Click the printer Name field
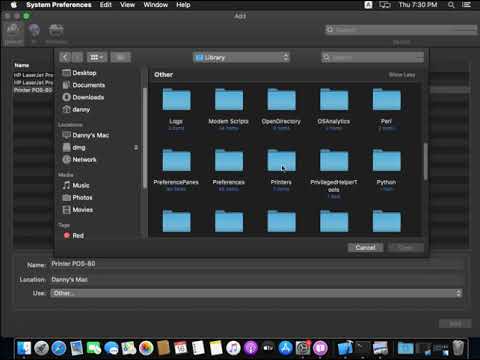480x360 pixels. click(257, 264)
